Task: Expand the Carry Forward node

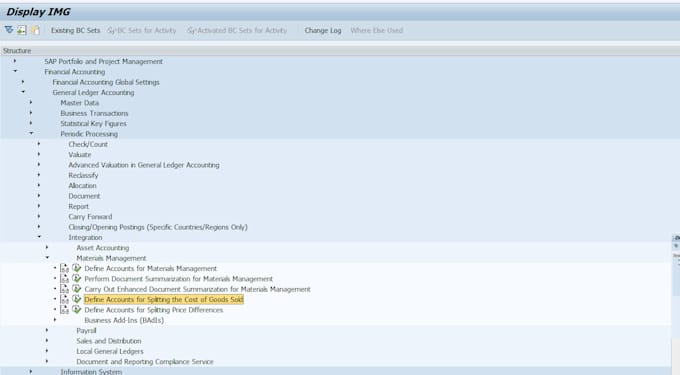Action: tap(39, 216)
